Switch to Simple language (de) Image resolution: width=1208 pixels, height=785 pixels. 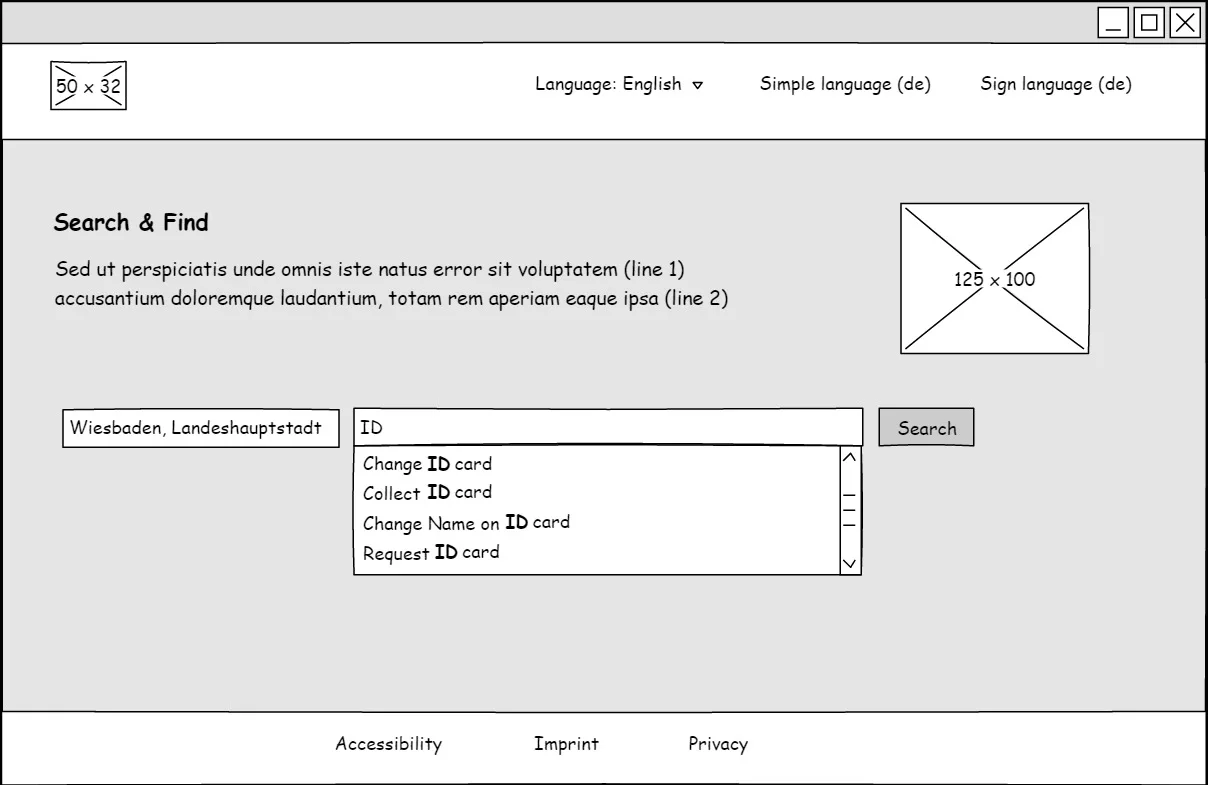coord(845,85)
